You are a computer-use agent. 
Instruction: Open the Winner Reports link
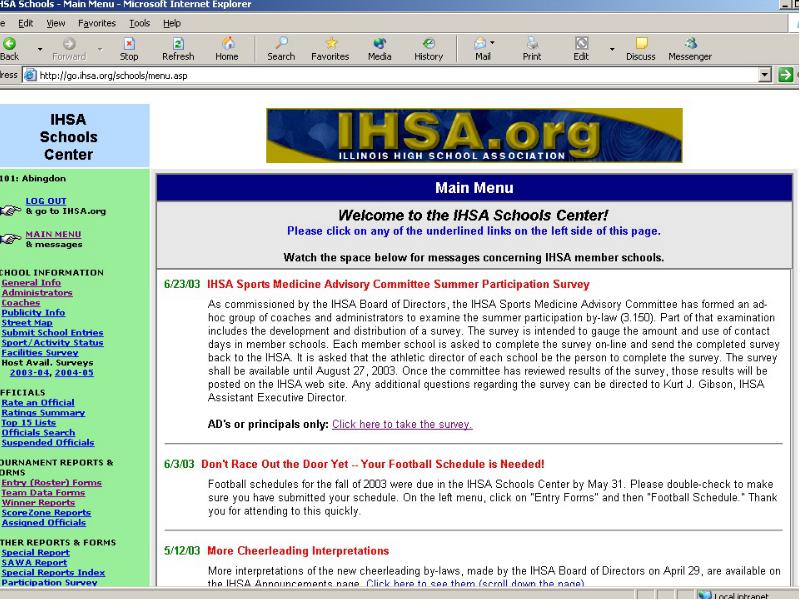coord(38,503)
